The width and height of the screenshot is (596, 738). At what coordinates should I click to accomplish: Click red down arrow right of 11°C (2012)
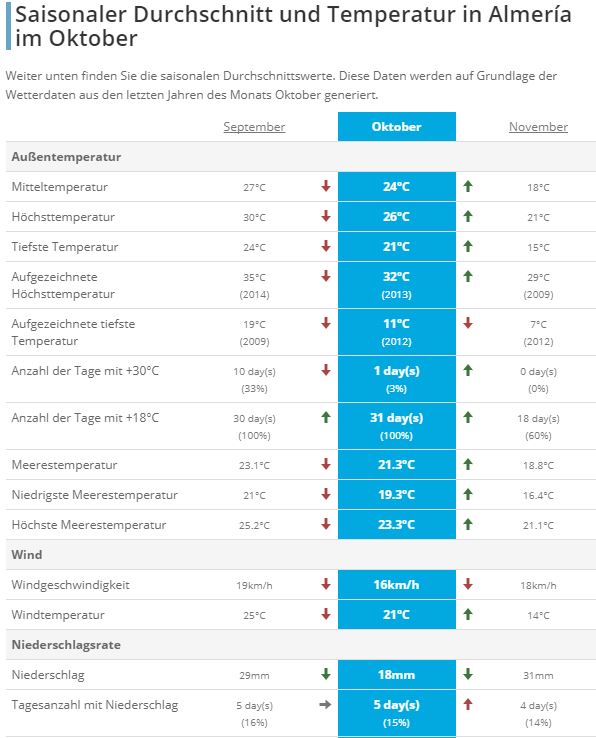[467, 323]
